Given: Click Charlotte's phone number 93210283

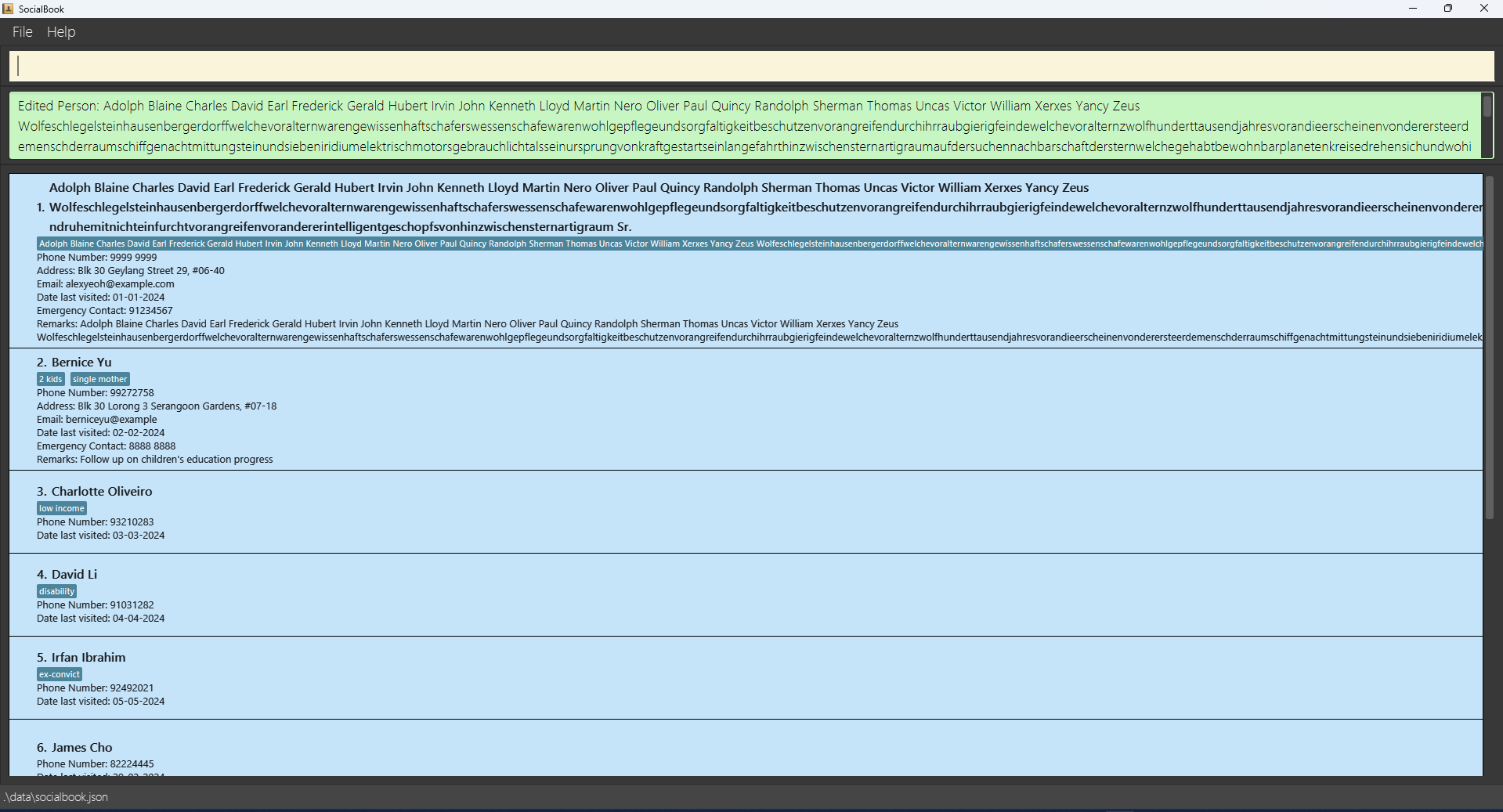Looking at the screenshot, I should 96,522.
